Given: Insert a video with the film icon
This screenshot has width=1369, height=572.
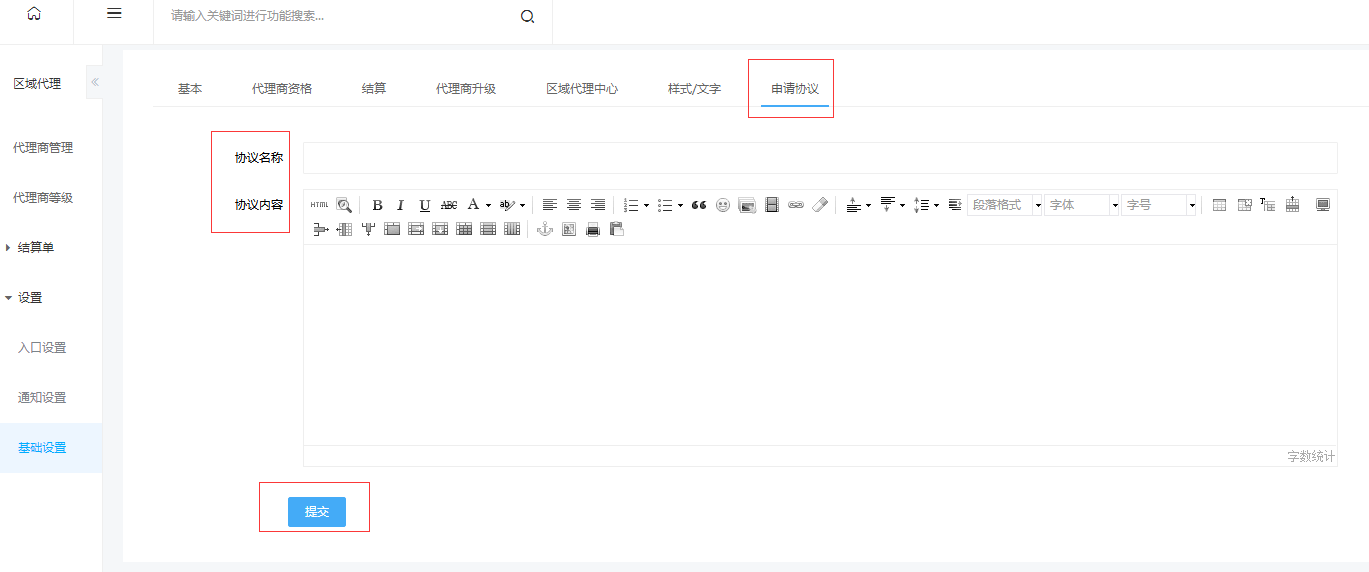Looking at the screenshot, I should 771,205.
